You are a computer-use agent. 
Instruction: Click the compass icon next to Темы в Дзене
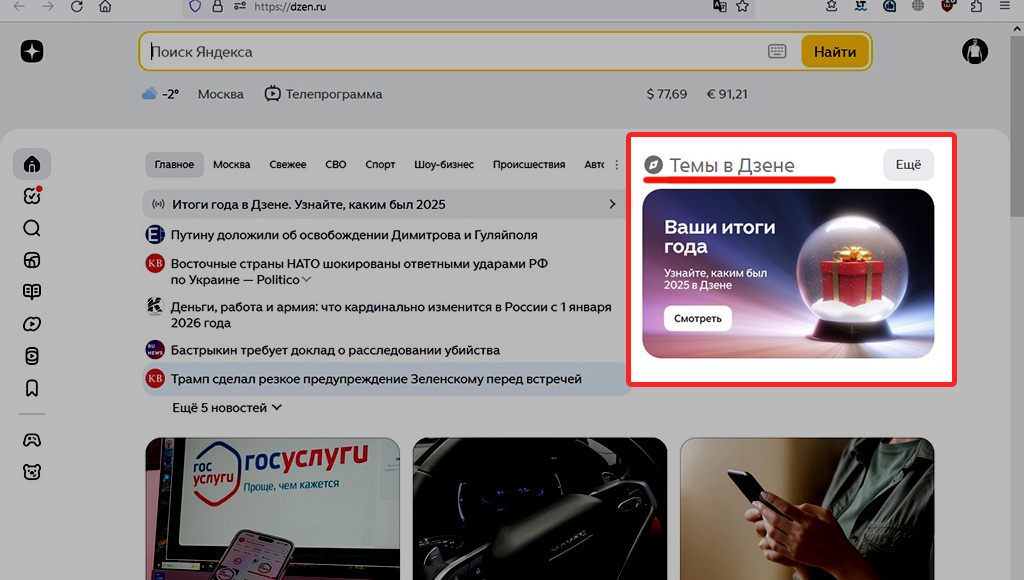653,165
